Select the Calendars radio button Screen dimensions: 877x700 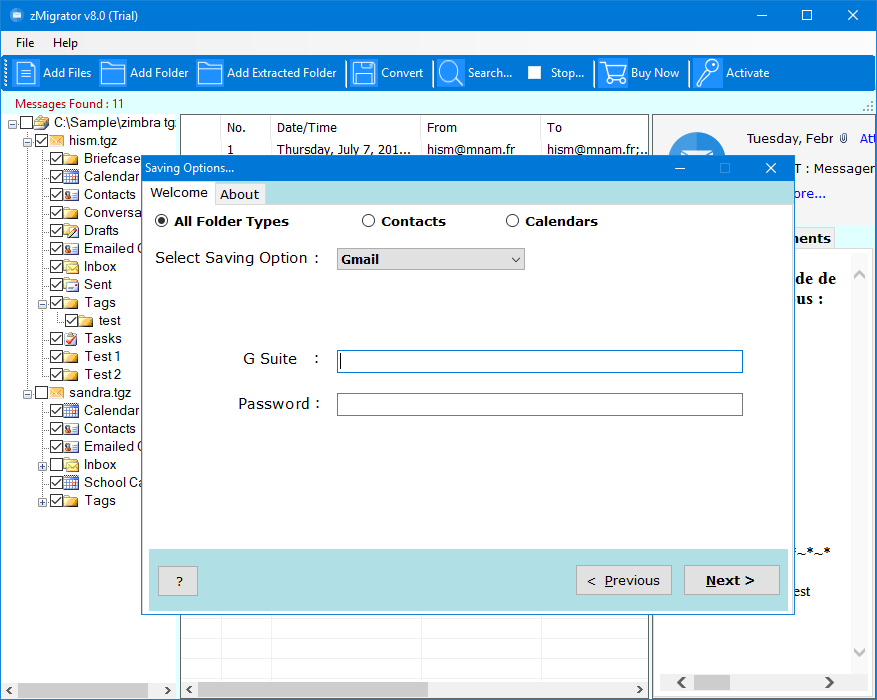tap(512, 221)
